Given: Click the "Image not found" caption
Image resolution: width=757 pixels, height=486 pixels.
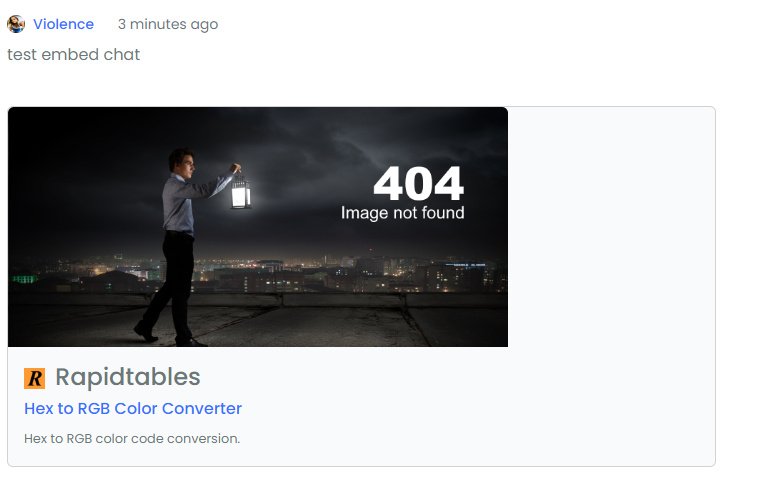Looking at the screenshot, I should (x=402, y=213).
